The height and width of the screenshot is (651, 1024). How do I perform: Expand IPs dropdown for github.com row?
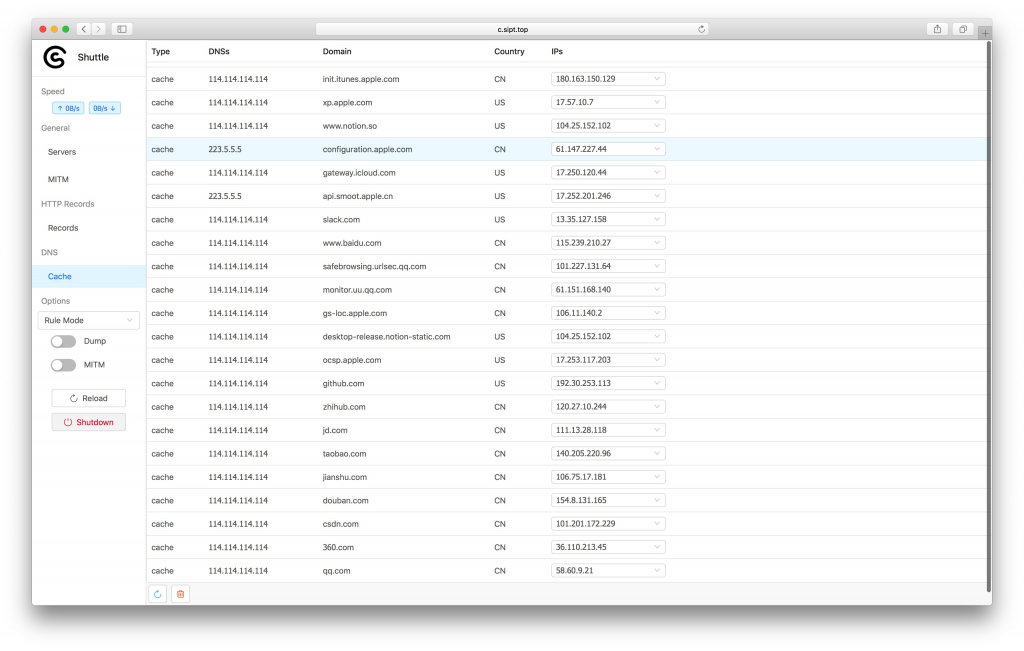point(608,383)
